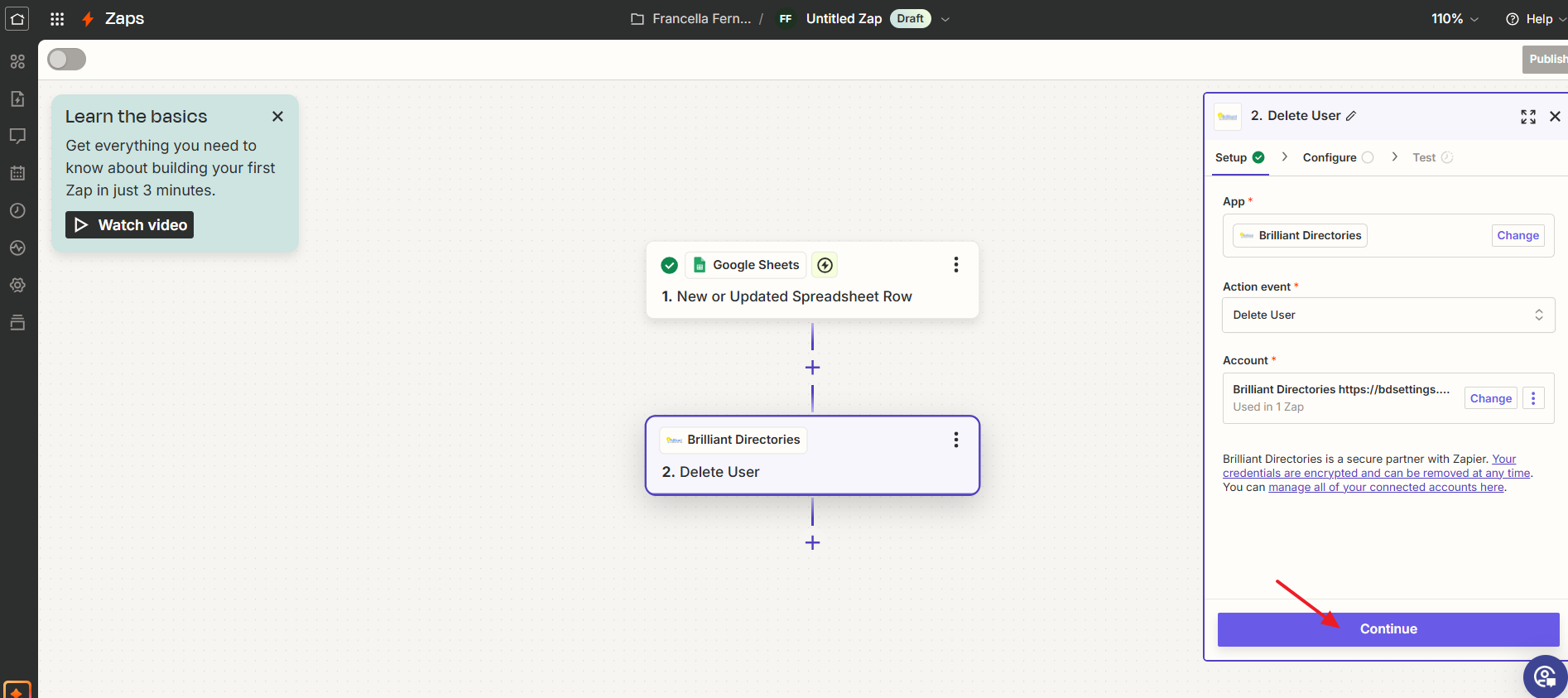Open account three-dot options menu
This screenshot has width=1568, height=698.
(1533, 398)
